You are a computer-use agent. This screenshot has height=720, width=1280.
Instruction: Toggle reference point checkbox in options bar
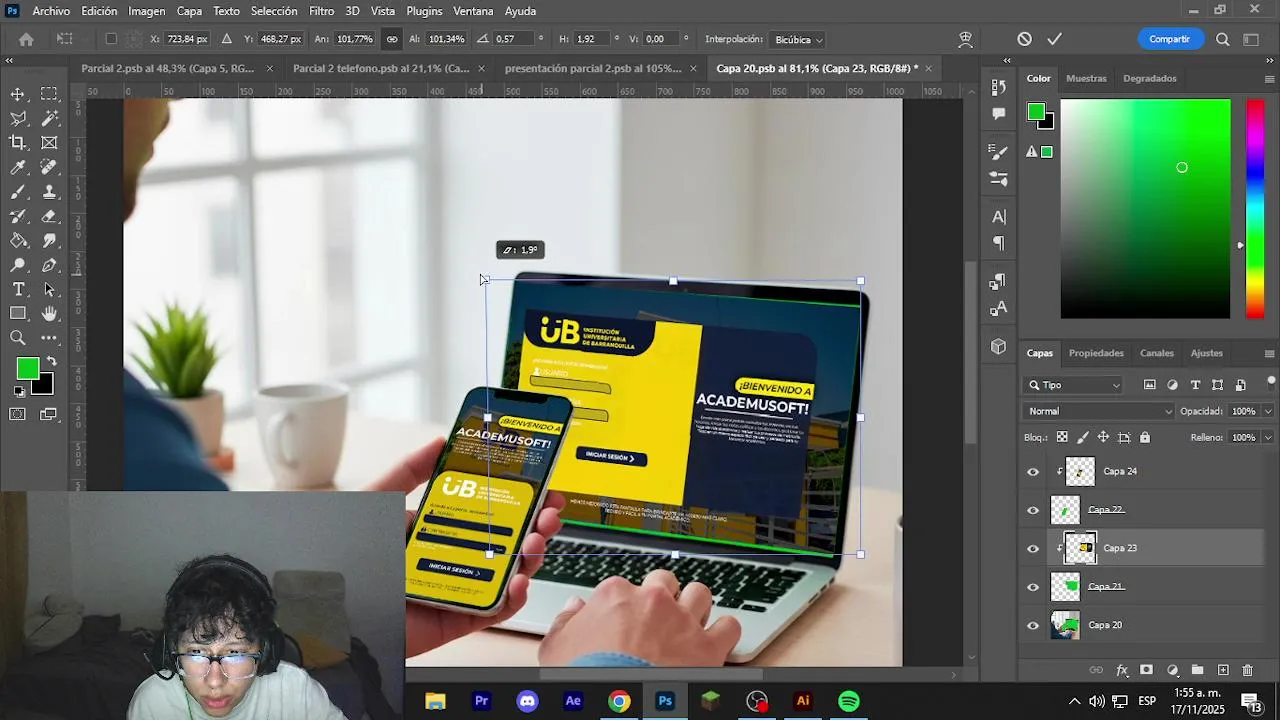coord(111,39)
